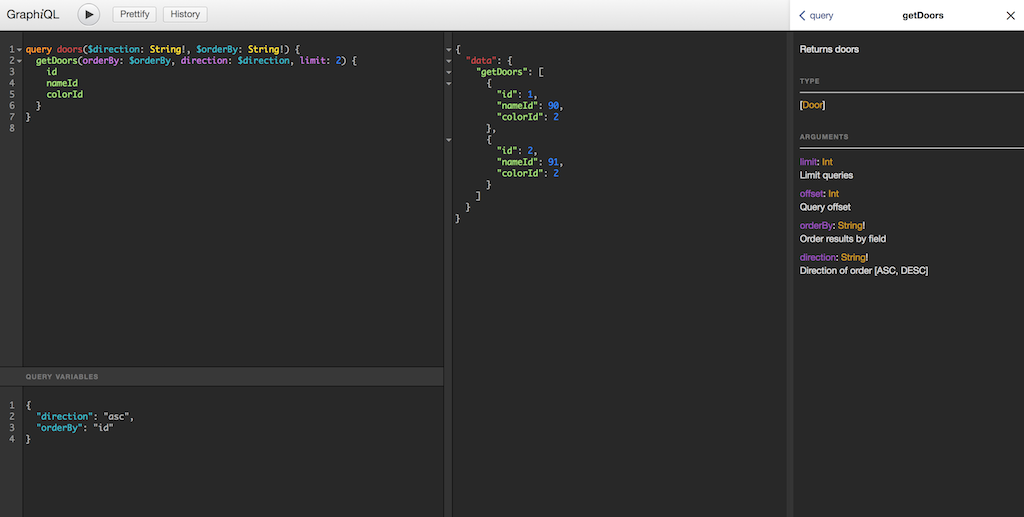
Task: Click the "direction": "asc" variable line
Action: coord(86,416)
